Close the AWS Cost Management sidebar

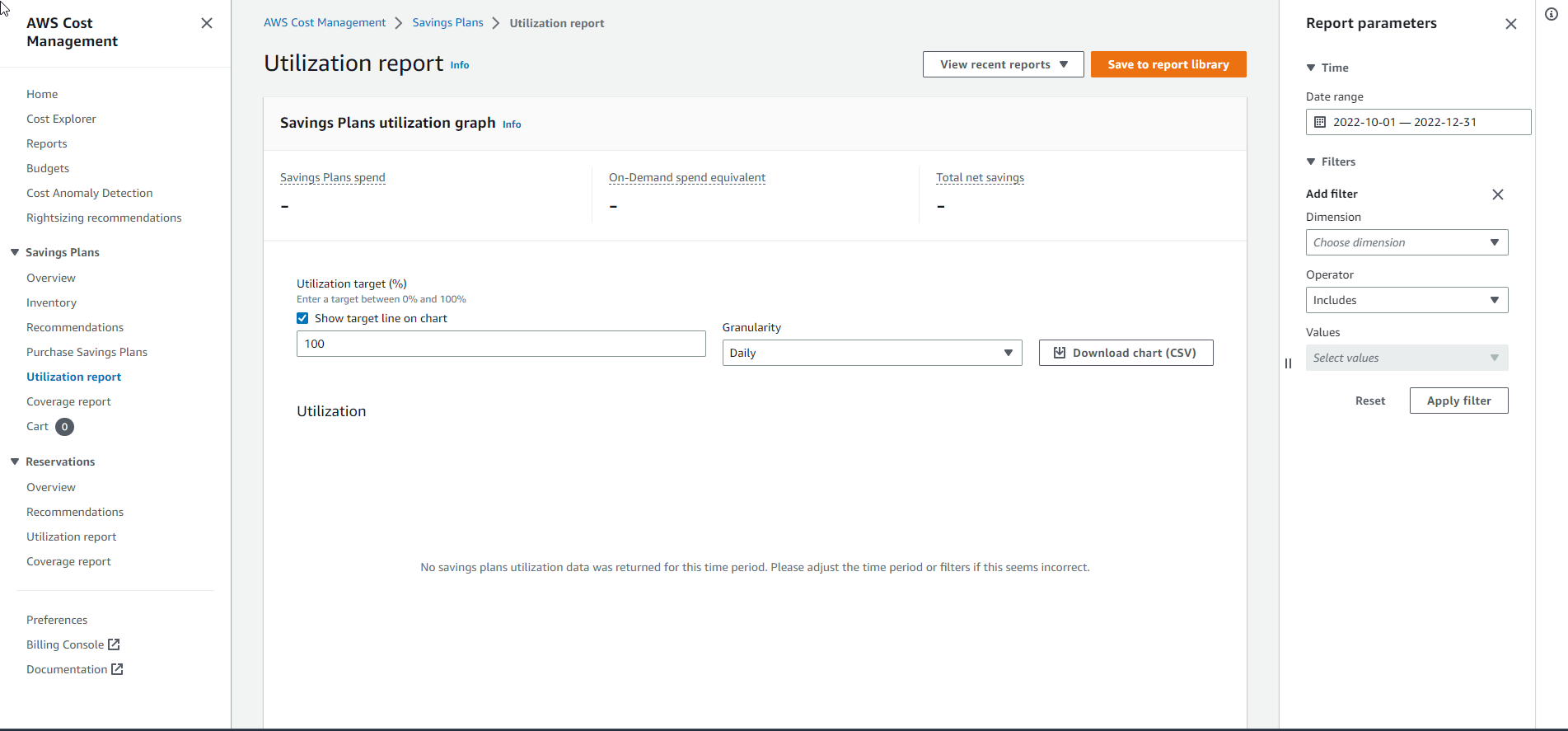pyautogui.click(x=207, y=23)
